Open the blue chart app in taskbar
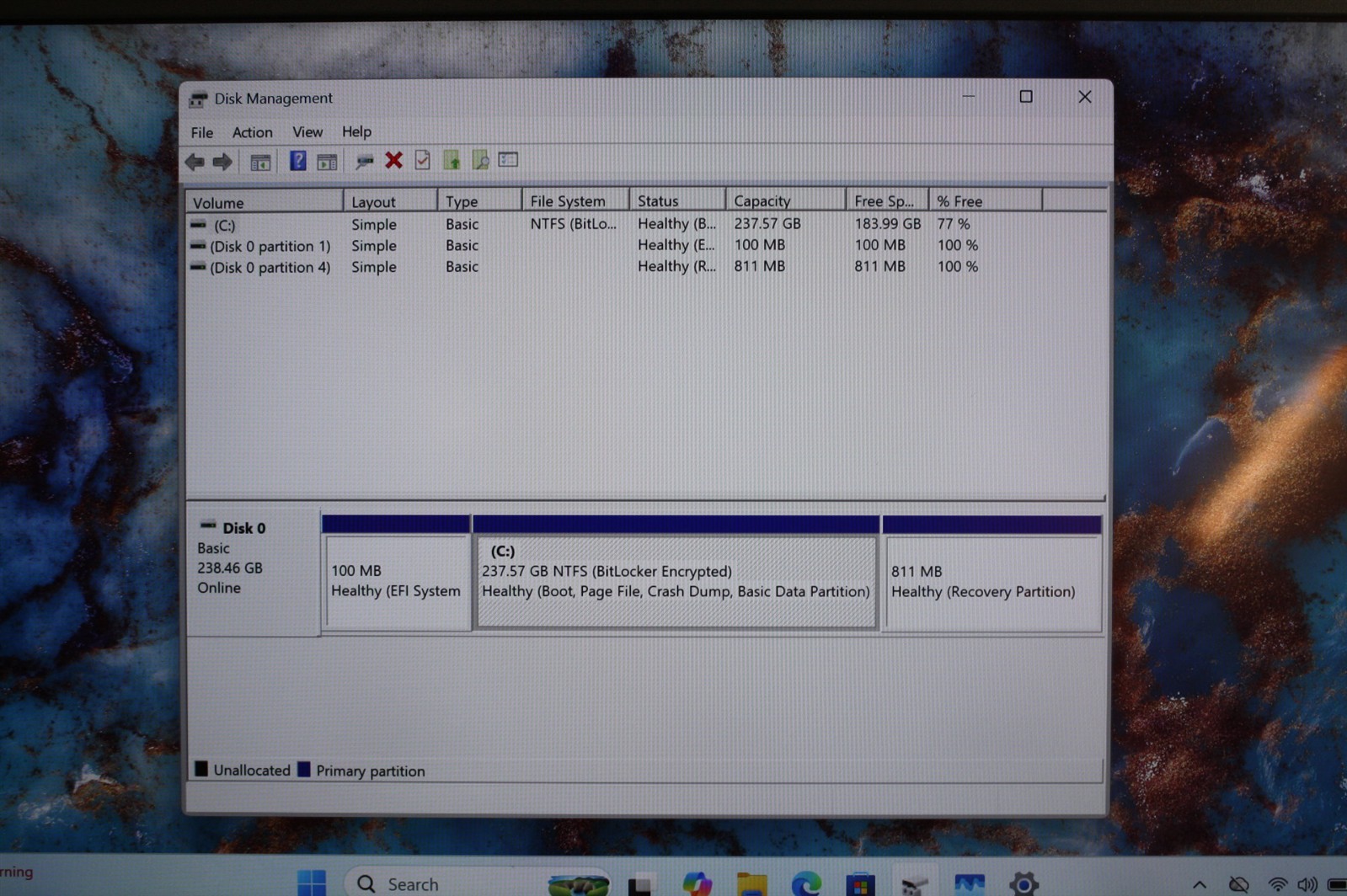This screenshot has height=896, width=1347. (970, 883)
